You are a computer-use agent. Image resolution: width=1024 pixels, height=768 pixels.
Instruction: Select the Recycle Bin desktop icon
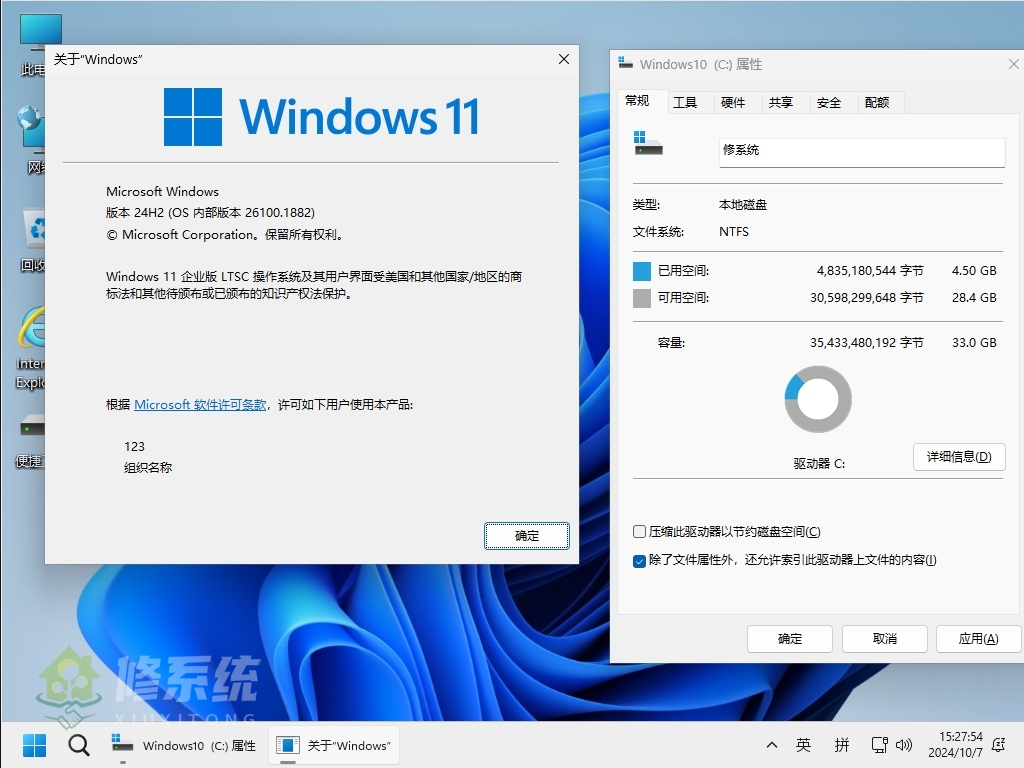tap(33, 240)
